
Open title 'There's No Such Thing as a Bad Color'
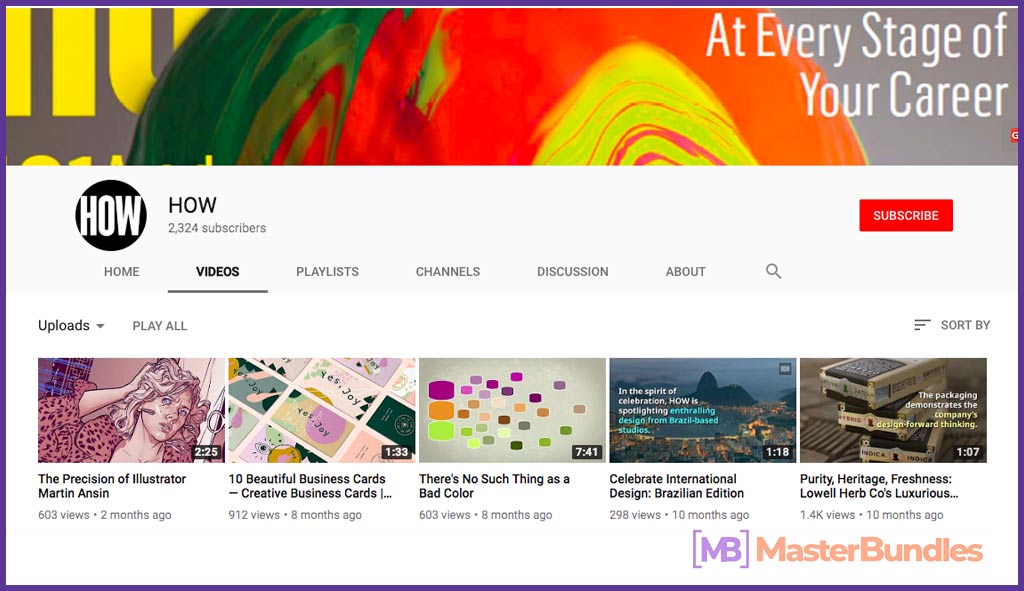tap(494, 486)
